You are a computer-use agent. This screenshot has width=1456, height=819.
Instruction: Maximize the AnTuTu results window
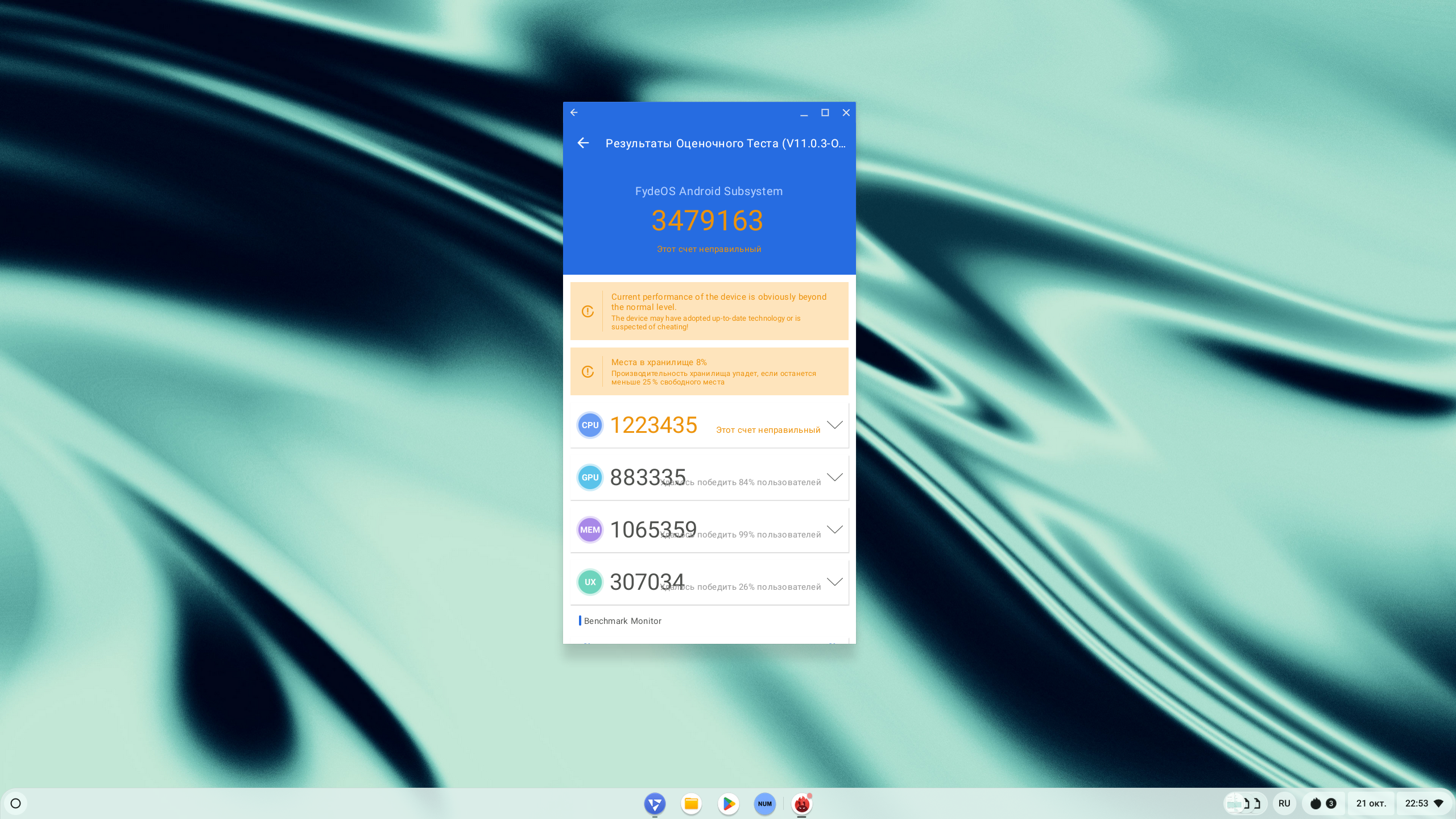coord(825,113)
